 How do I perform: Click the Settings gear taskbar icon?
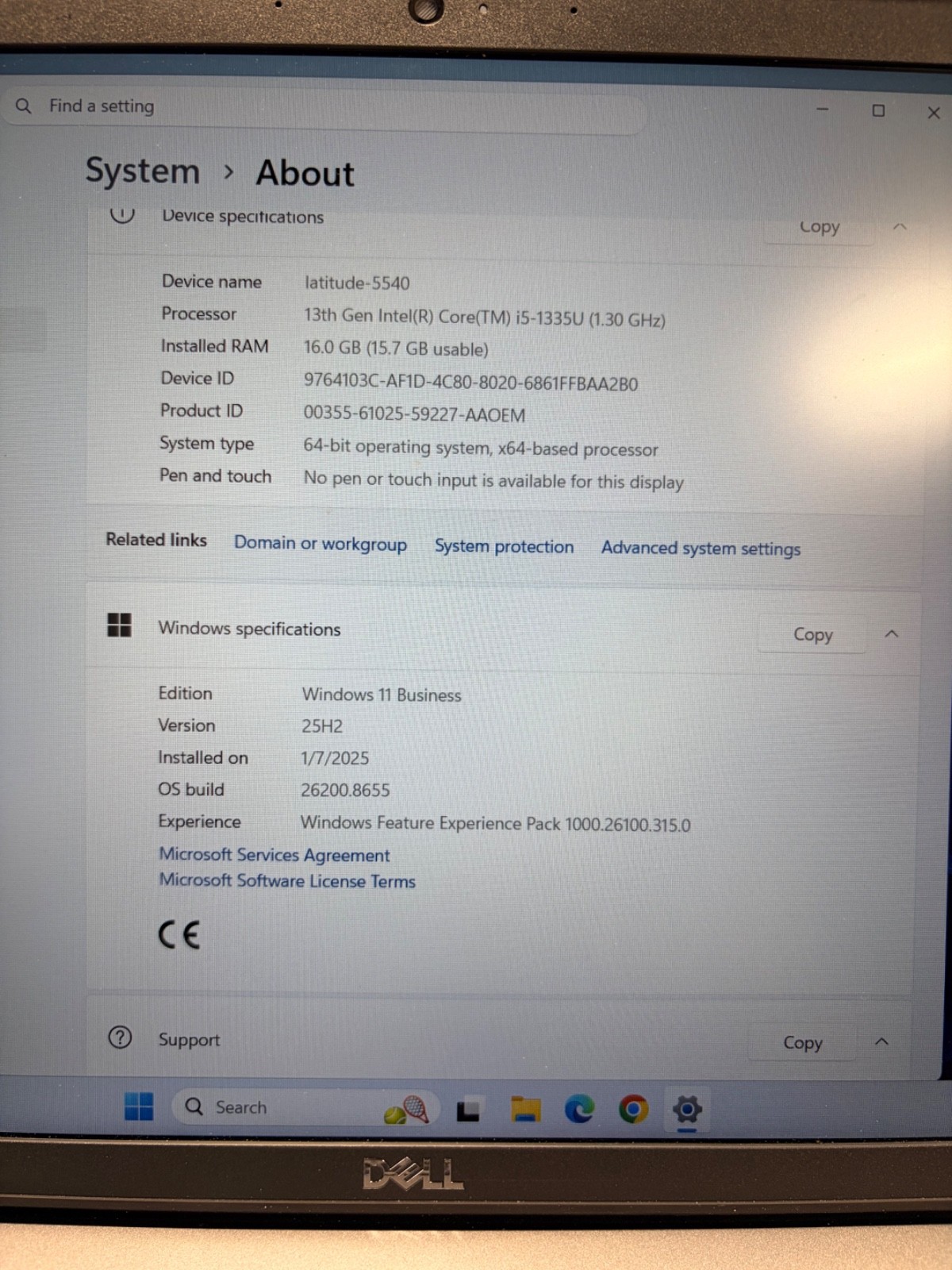[x=687, y=1109]
